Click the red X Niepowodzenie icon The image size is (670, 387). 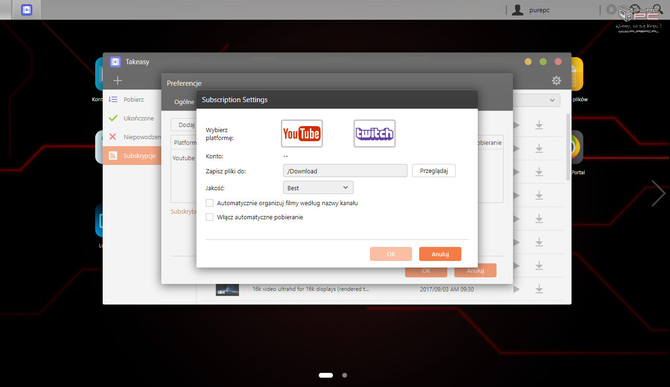113,137
